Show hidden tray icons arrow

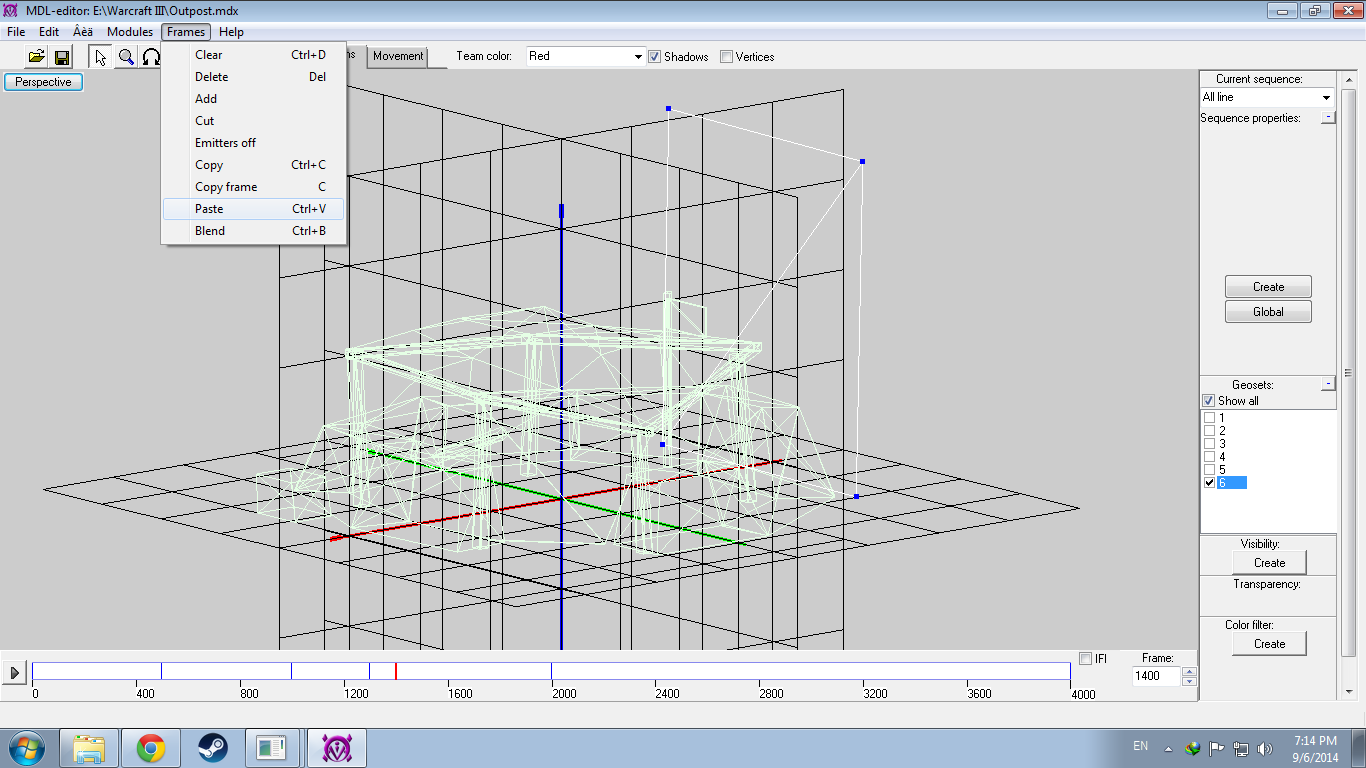1169,748
